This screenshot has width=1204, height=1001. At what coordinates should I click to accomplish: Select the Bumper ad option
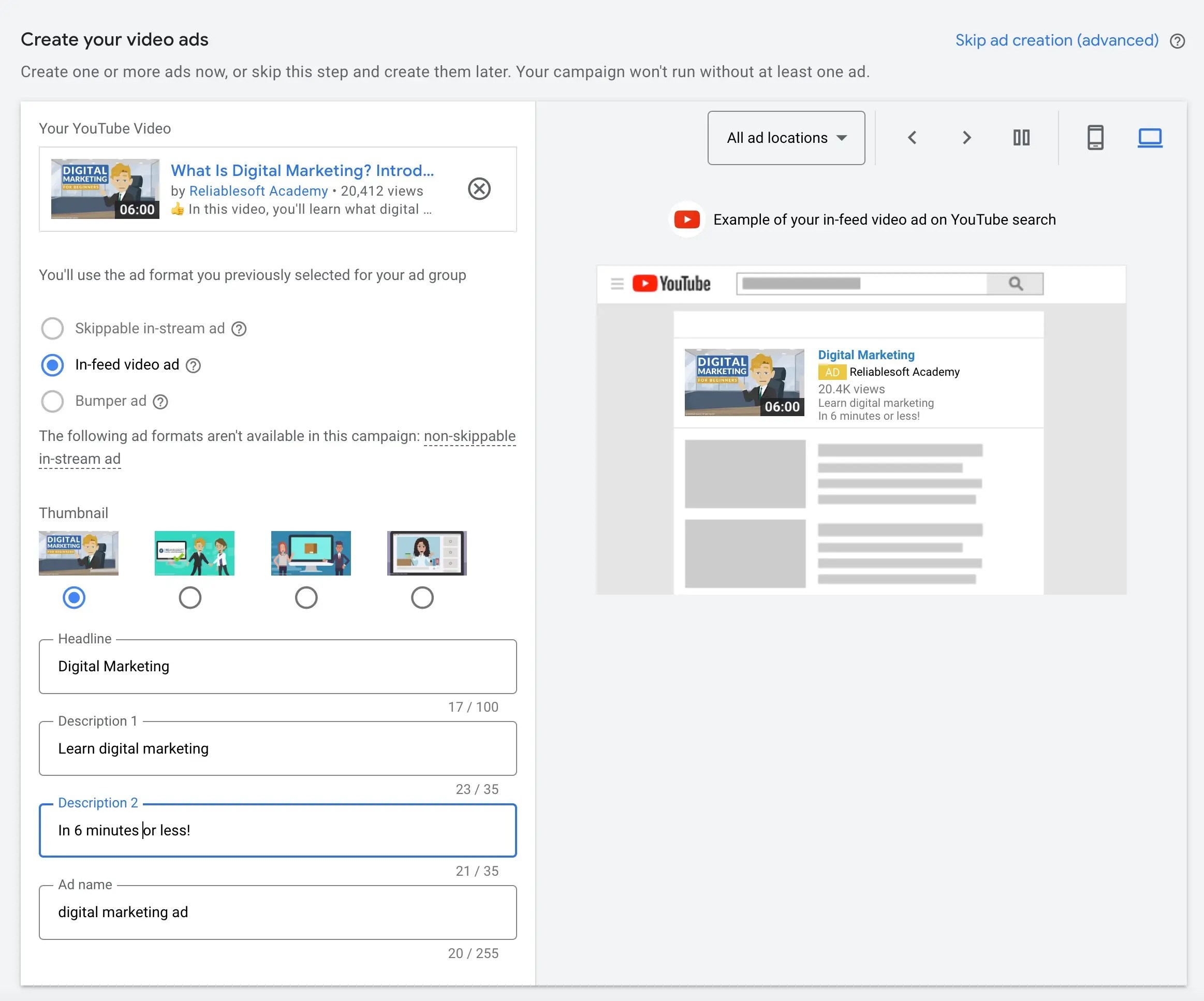(x=52, y=401)
